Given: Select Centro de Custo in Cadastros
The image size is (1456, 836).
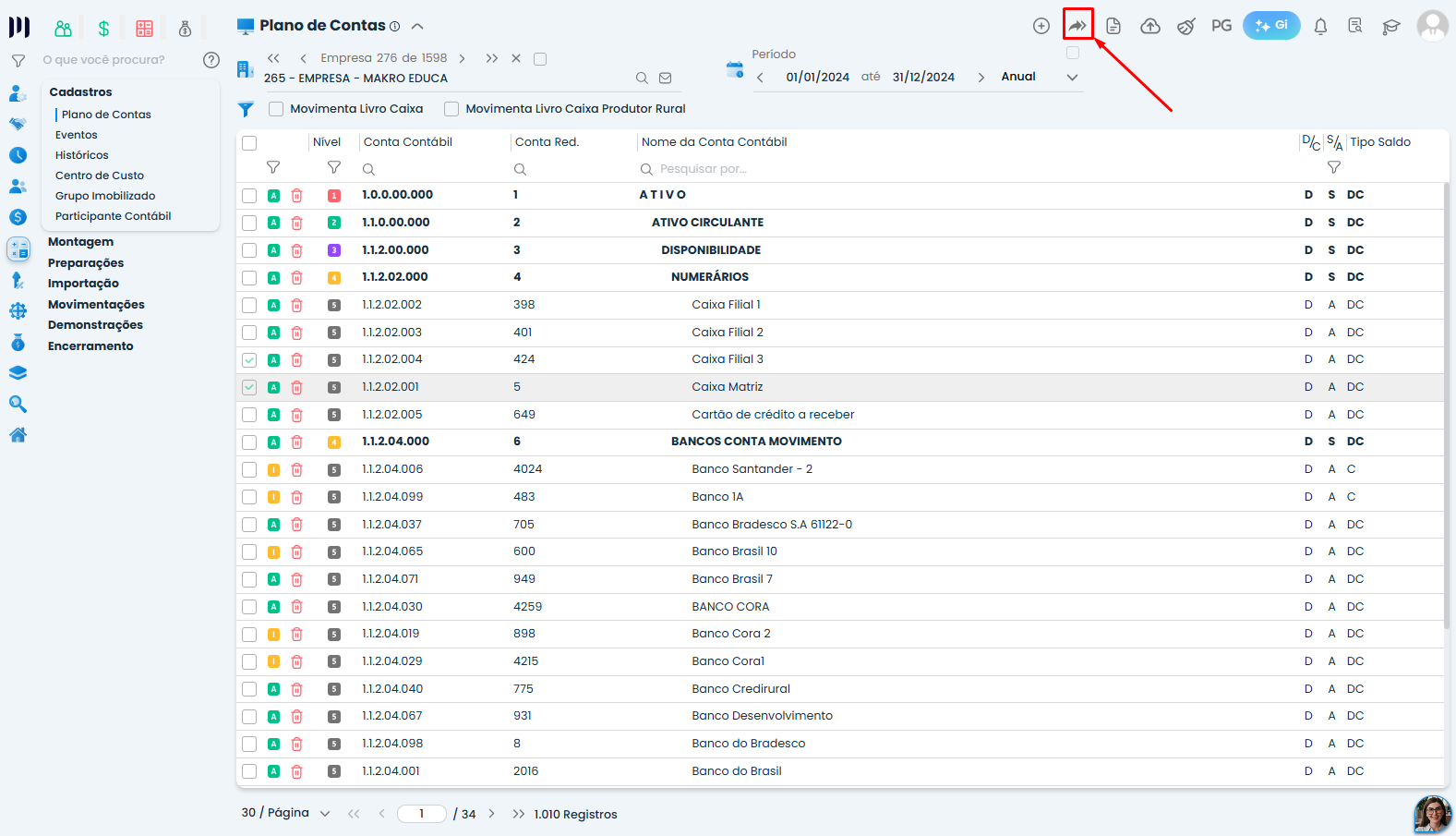Looking at the screenshot, I should (100, 176).
